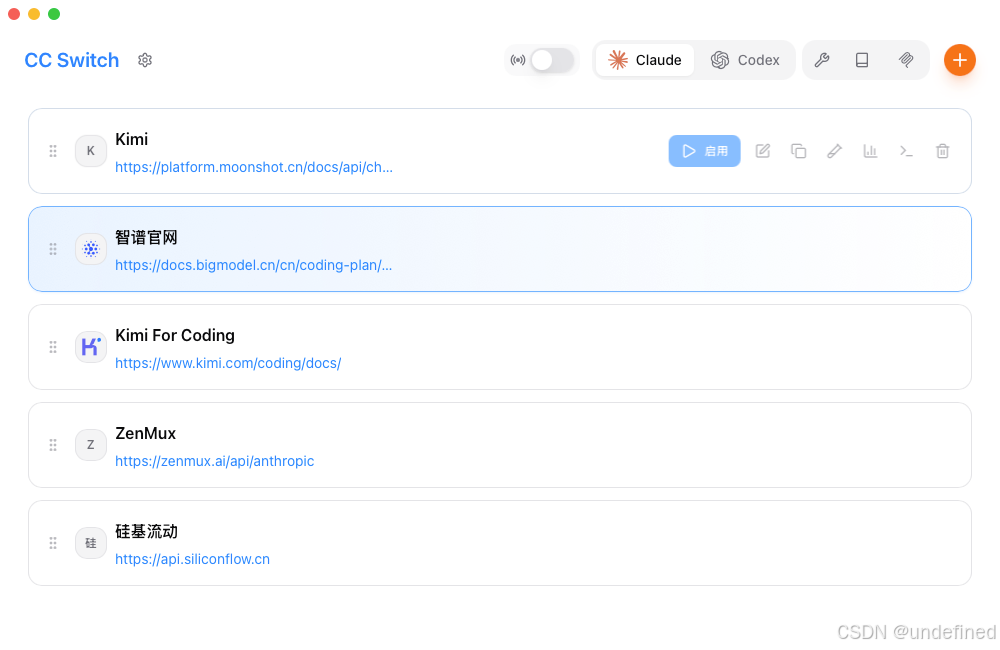Click the K avatar icon for Kimi
The image size is (1000, 650).
pos(91,151)
